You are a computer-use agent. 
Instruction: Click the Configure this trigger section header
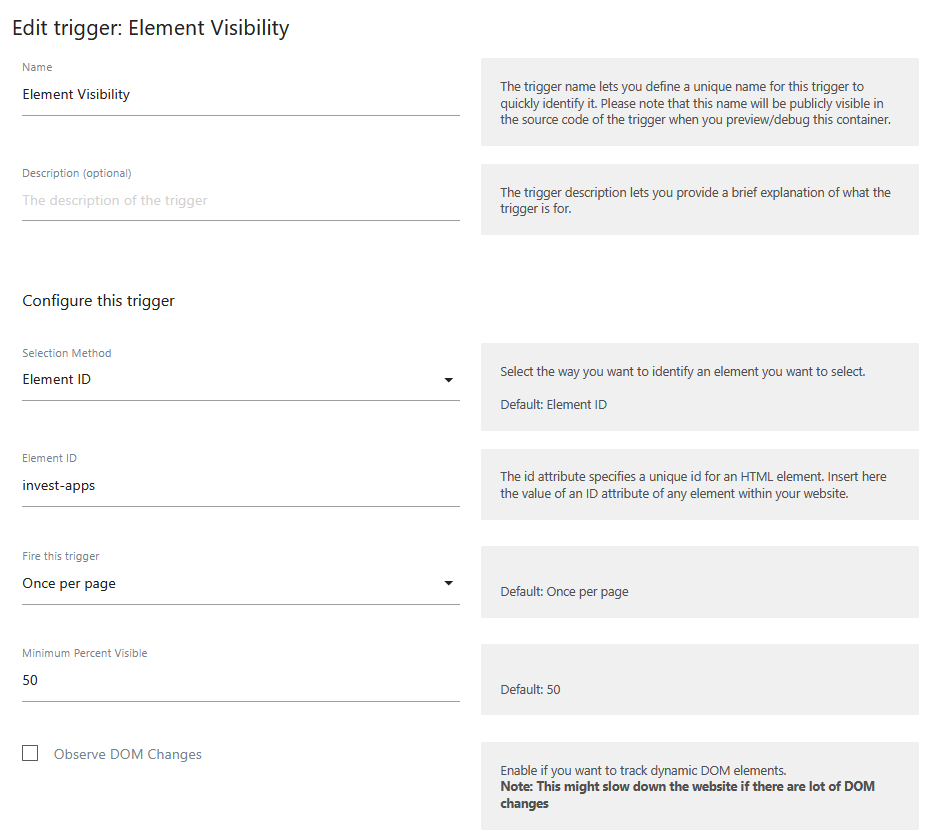pos(98,301)
